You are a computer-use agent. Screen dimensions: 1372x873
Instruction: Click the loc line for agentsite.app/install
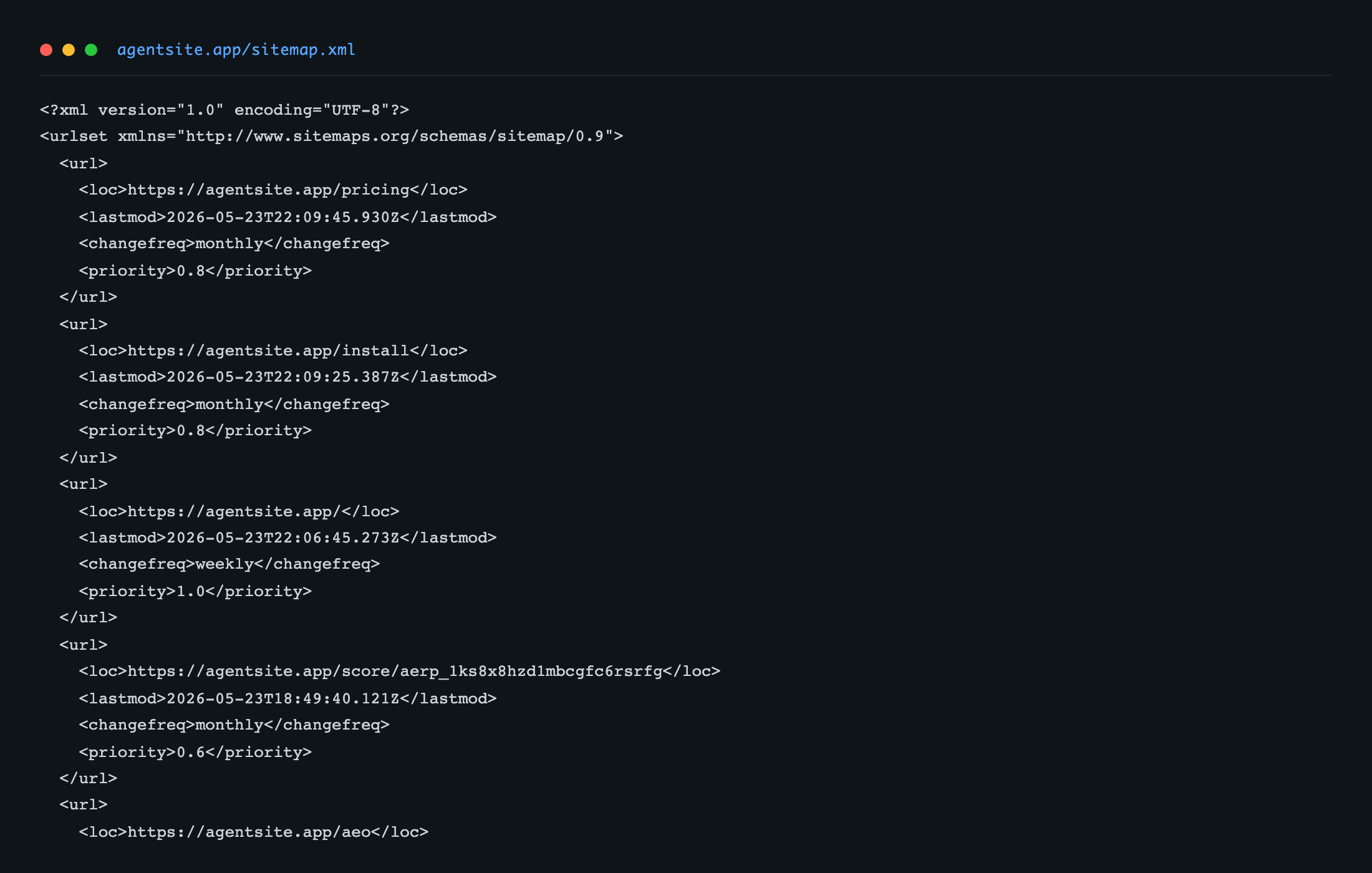pyautogui.click(x=273, y=350)
